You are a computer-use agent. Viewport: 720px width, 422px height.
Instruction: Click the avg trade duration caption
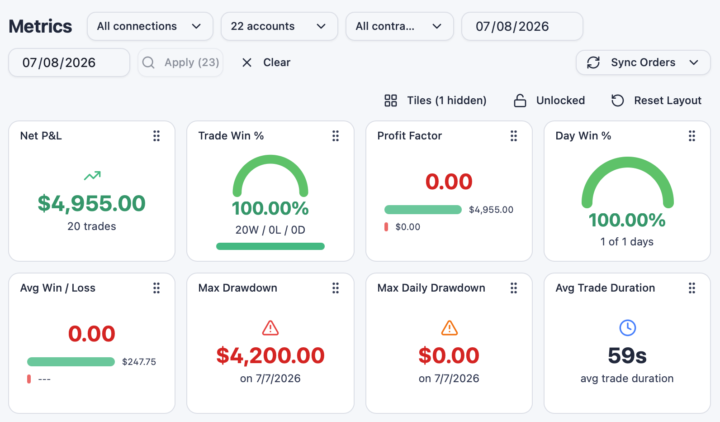627,378
